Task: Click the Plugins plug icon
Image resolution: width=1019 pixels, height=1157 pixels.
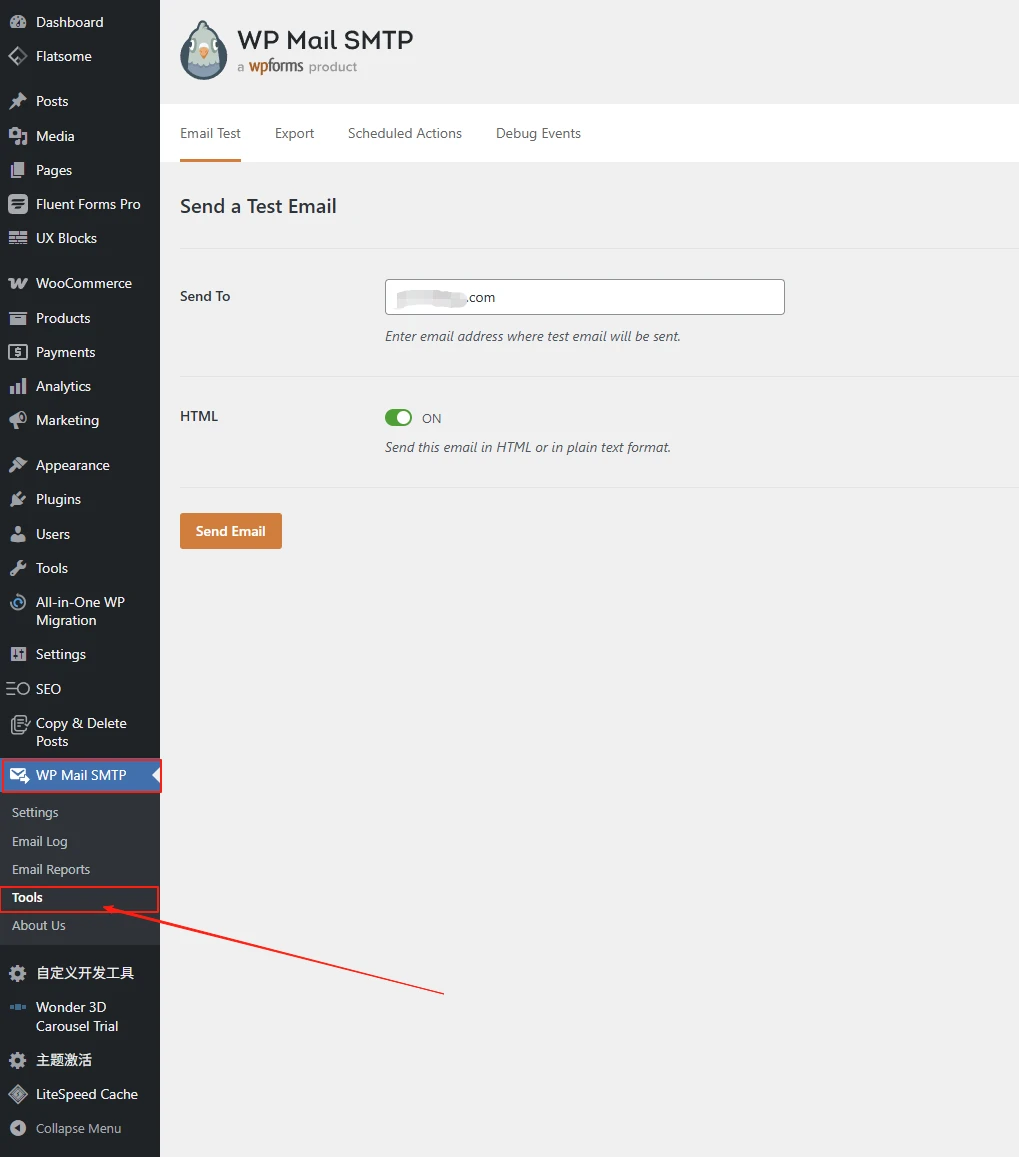Action: click(18, 499)
